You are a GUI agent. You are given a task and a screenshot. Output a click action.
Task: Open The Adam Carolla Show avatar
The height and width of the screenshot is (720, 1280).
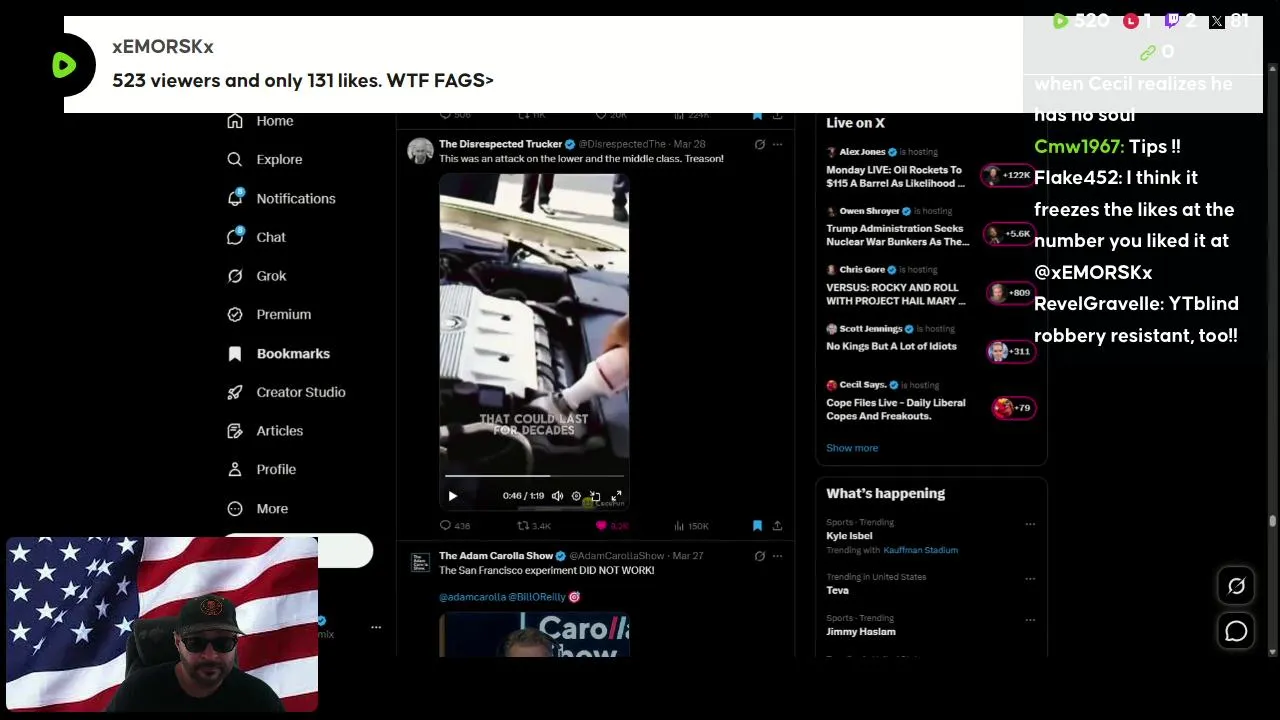pyautogui.click(x=420, y=562)
